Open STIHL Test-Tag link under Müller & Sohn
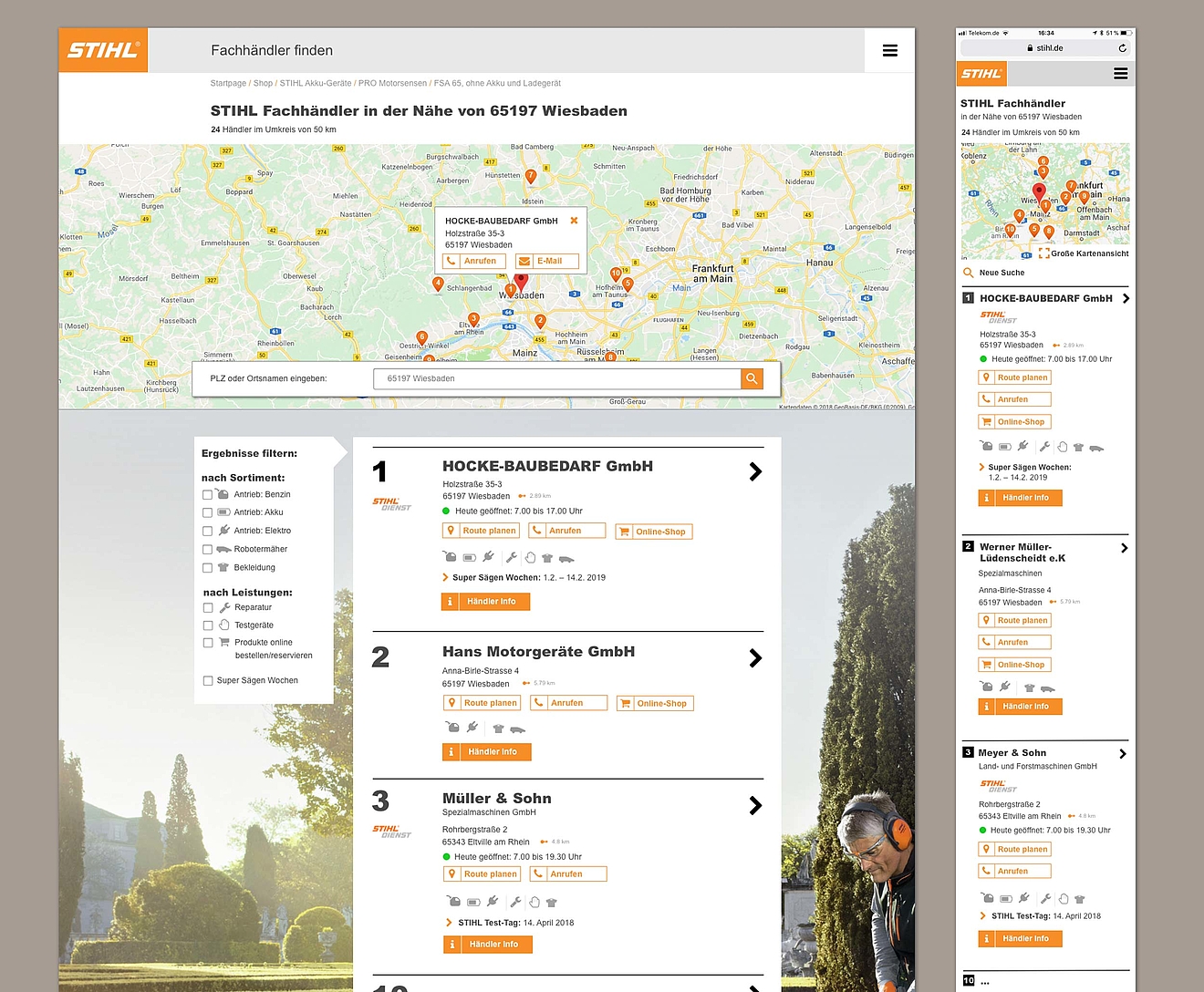 (510, 923)
